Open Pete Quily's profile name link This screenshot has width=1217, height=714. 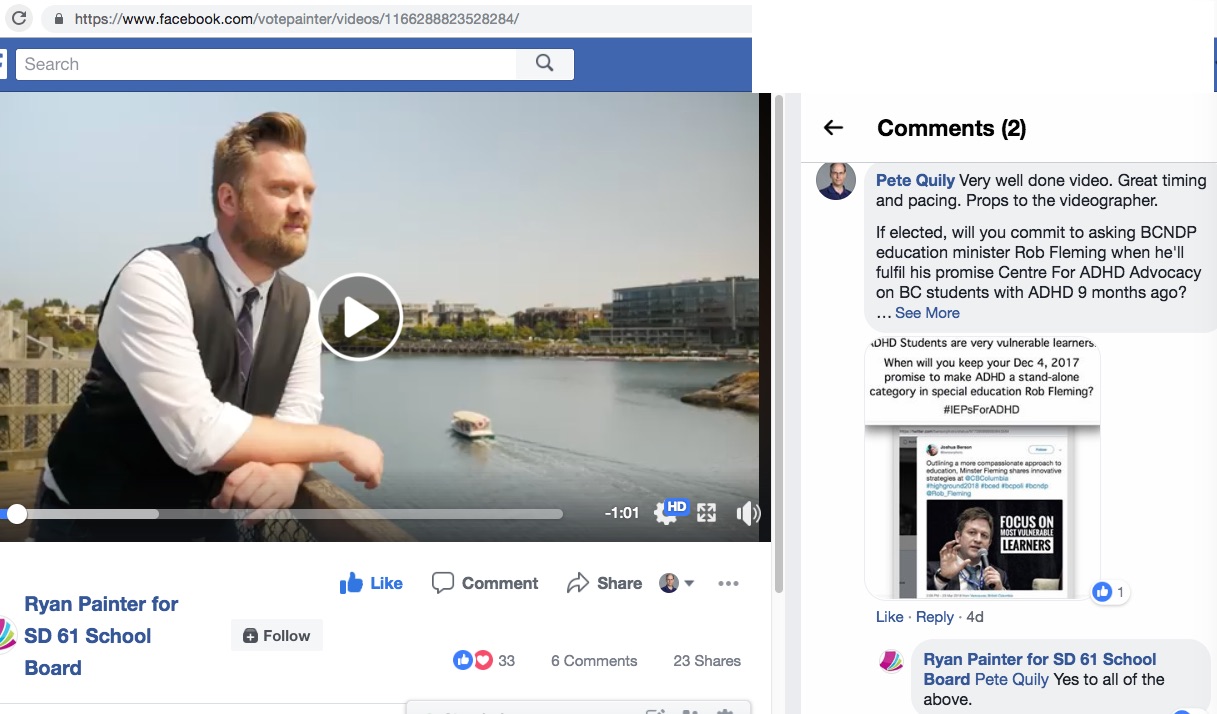(x=915, y=181)
